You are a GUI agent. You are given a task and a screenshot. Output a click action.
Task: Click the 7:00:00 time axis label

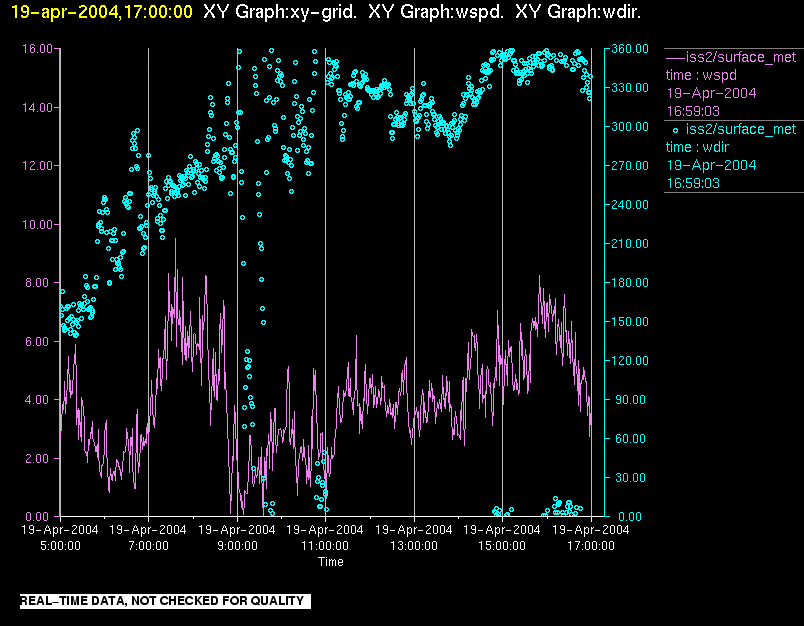[148, 546]
